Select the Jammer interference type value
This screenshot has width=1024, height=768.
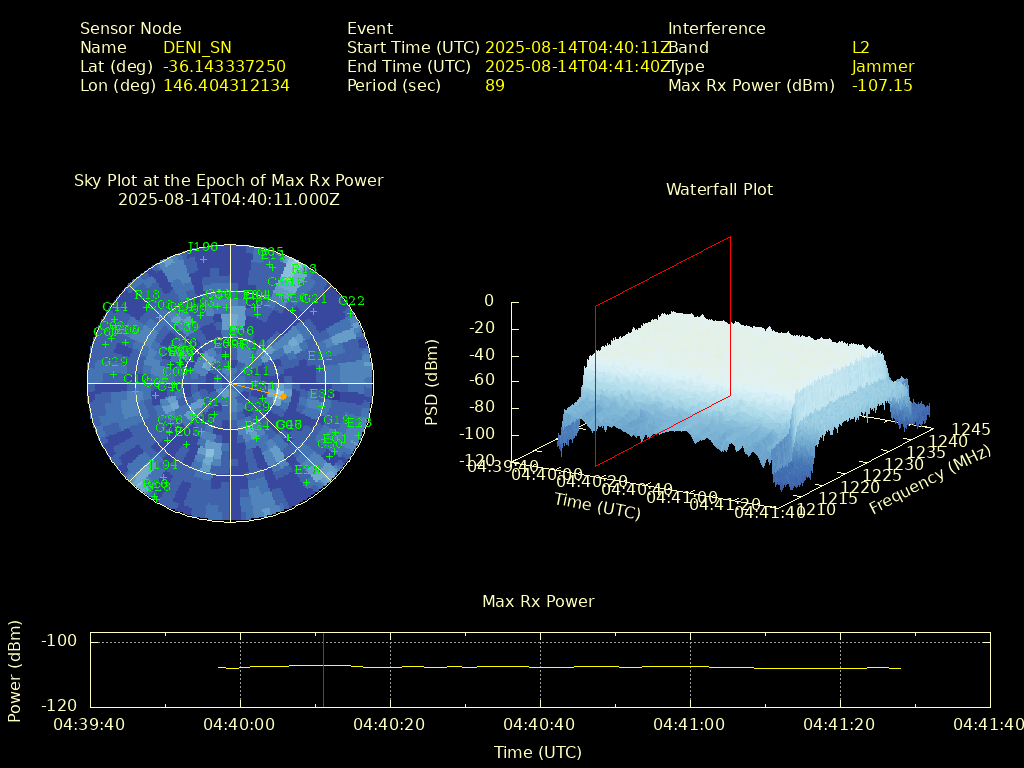[882, 66]
